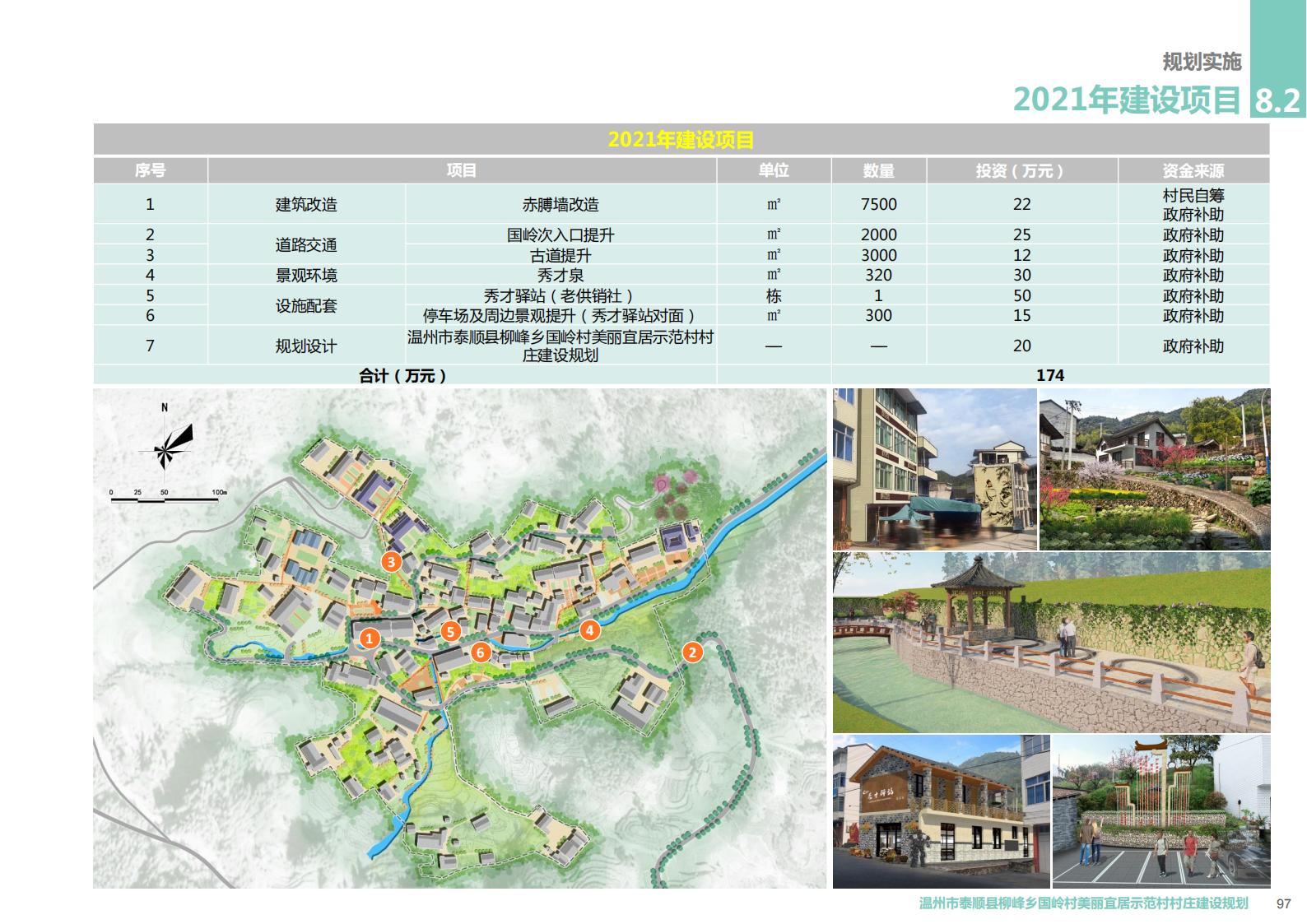Click the 8.2 section number badge
Viewport: 1307px width, 924px height.
(1277, 100)
